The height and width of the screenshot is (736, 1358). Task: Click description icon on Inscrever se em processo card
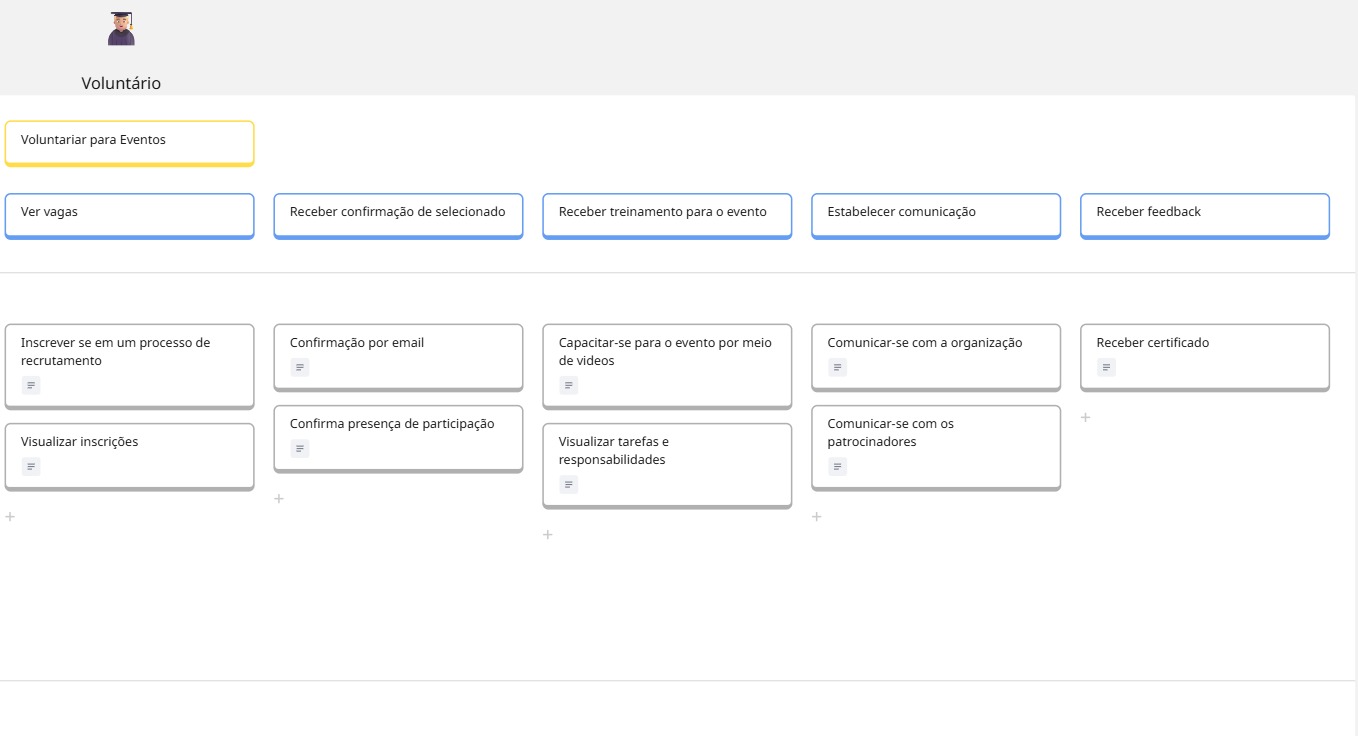(31, 386)
